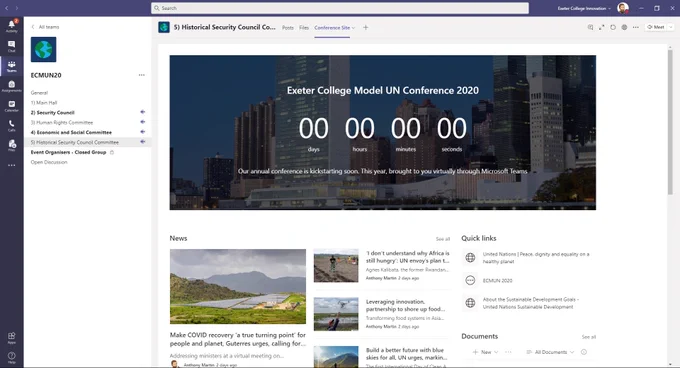Open the Calendar icon in sidebar
This screenshot has height=368, width=680.
coord(12,106)
